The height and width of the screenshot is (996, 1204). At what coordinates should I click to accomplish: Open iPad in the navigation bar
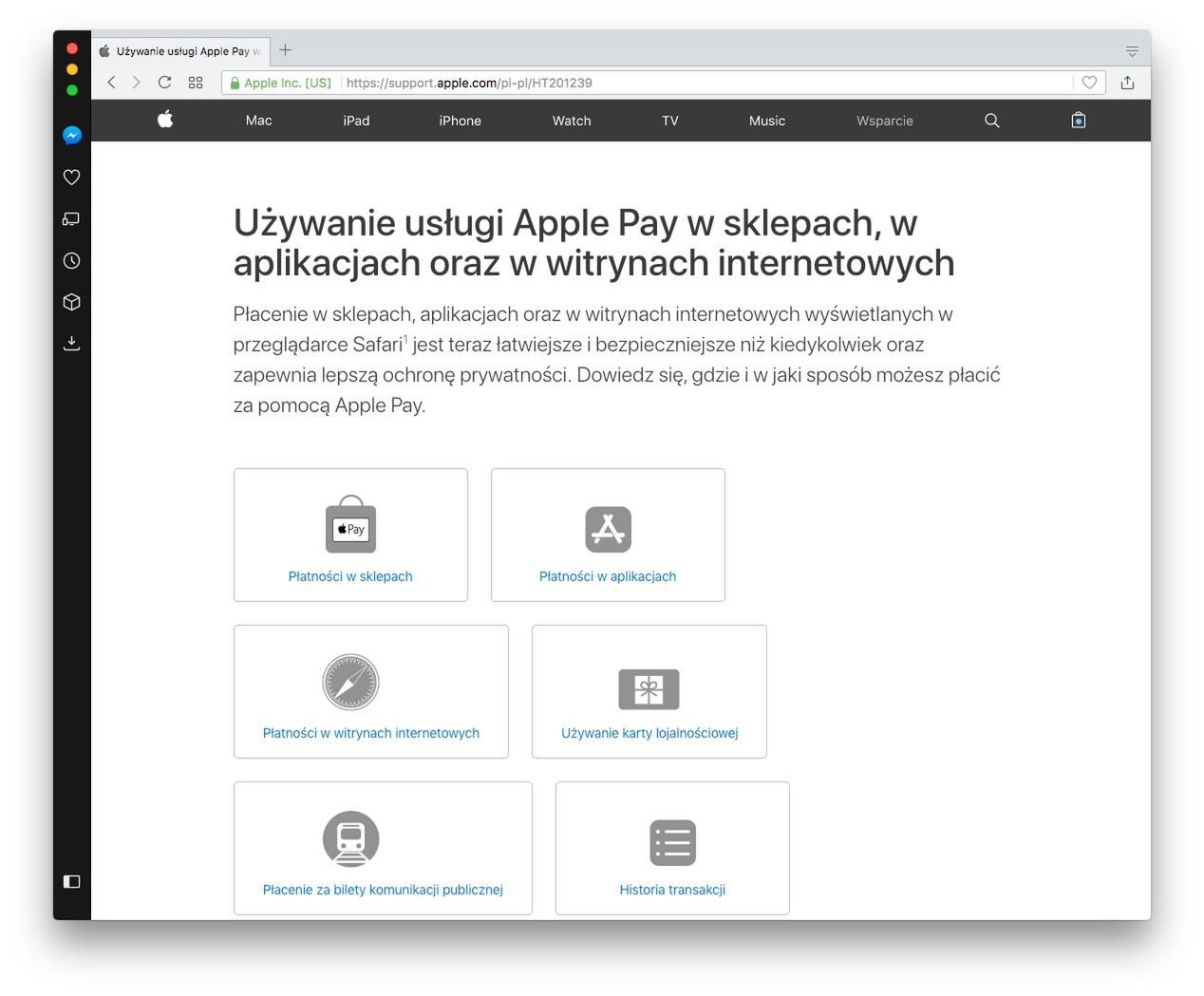pyautogui.click(x=356, y=121)
